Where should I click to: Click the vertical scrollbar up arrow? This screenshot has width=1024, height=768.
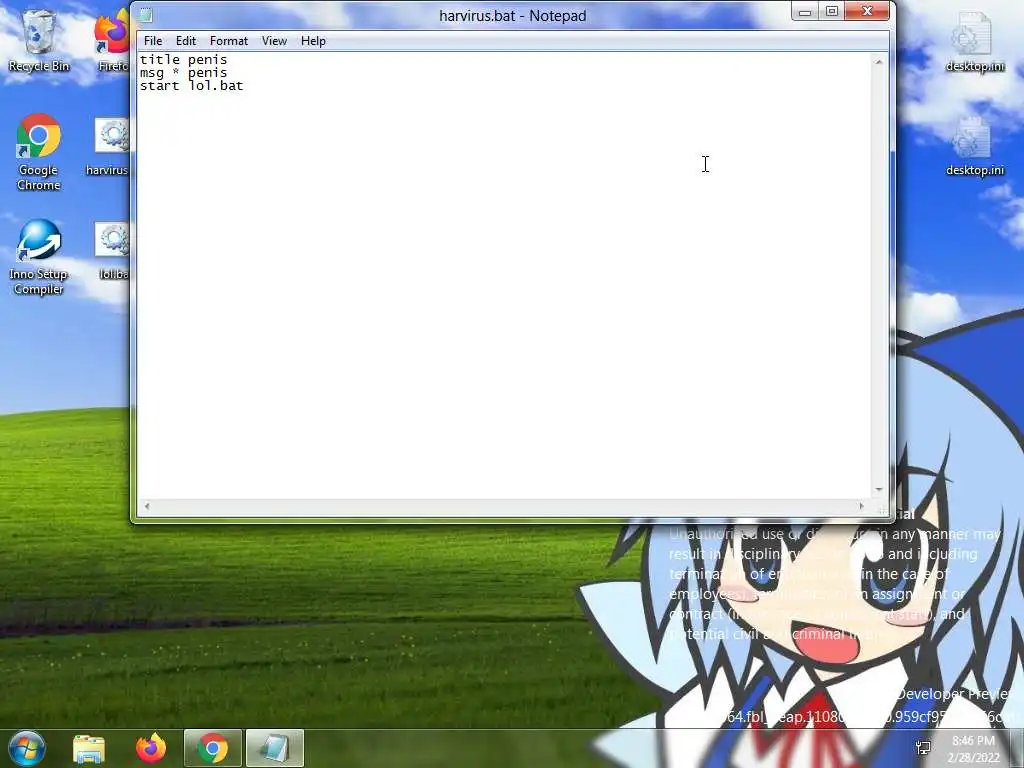[x=879, y=62]
